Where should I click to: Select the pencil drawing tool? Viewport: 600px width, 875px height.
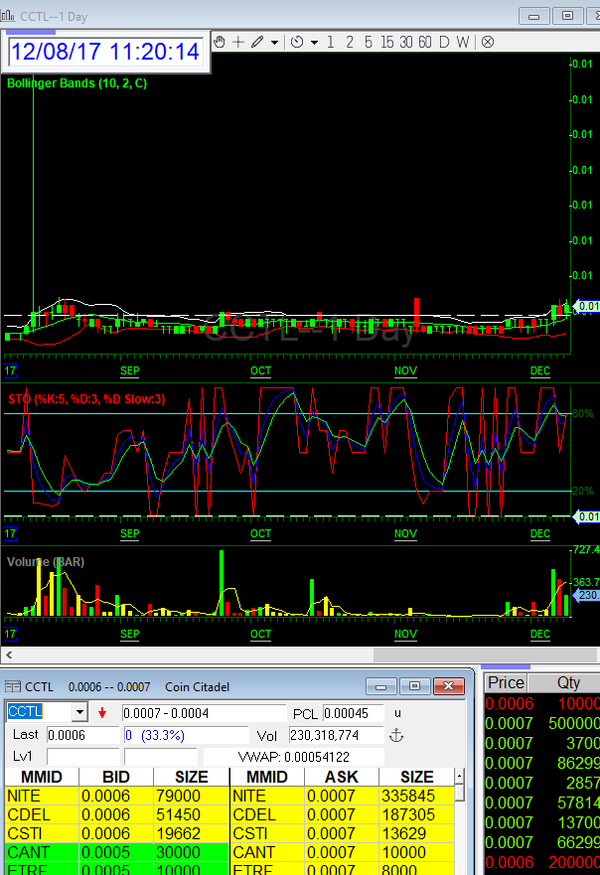click(x=257, y=42)
